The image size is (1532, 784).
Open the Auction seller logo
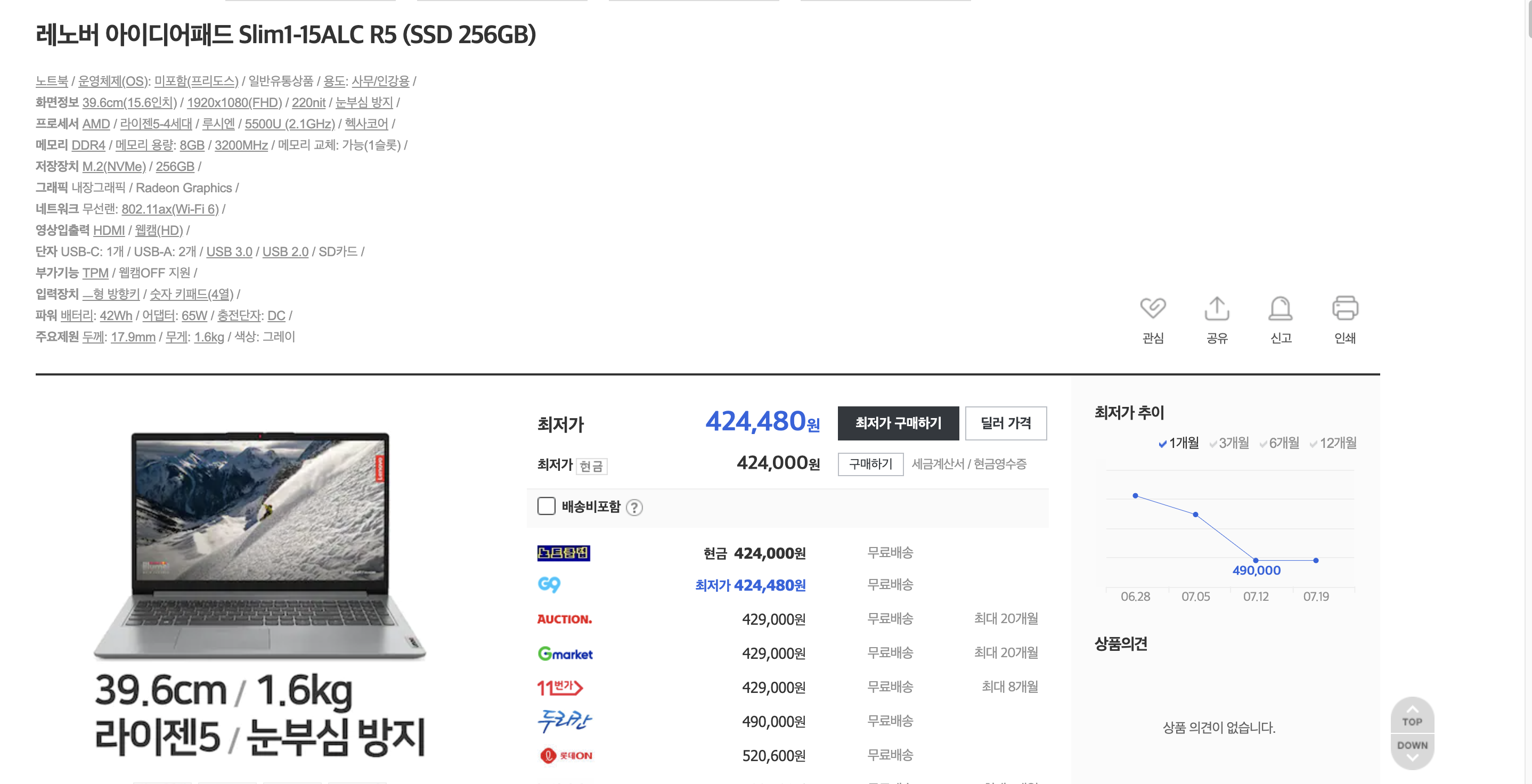[x=565, y=619]
